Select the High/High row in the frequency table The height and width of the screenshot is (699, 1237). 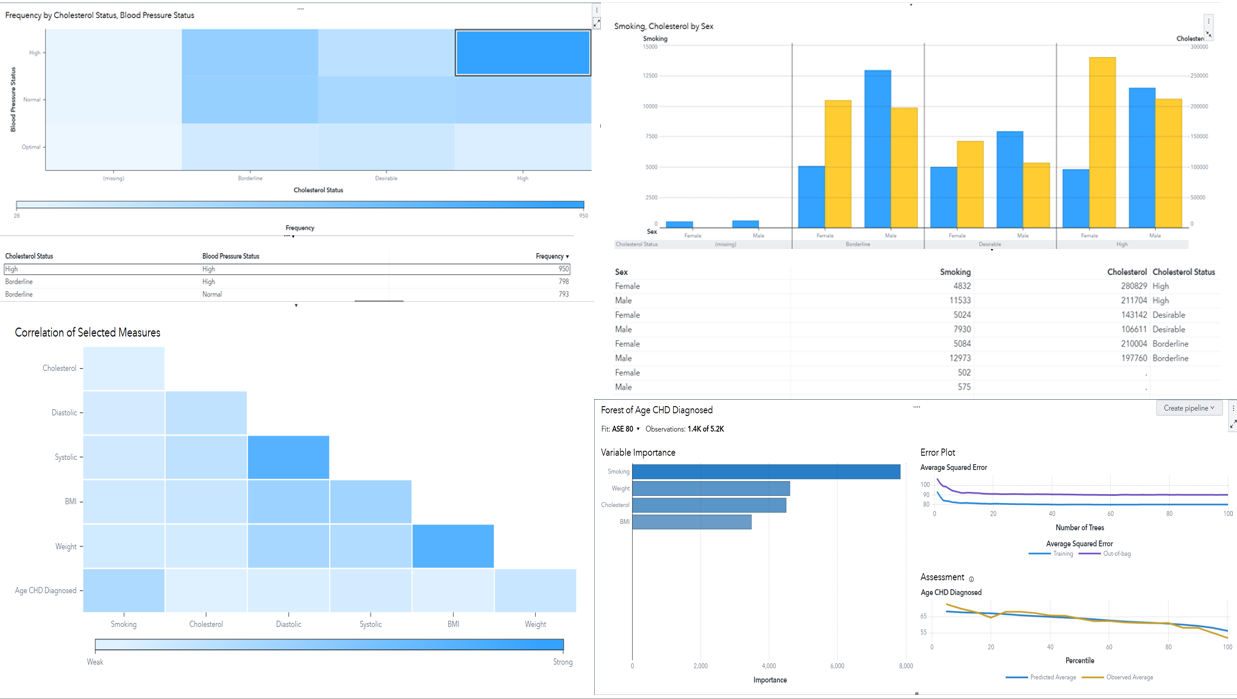[287, 269]
